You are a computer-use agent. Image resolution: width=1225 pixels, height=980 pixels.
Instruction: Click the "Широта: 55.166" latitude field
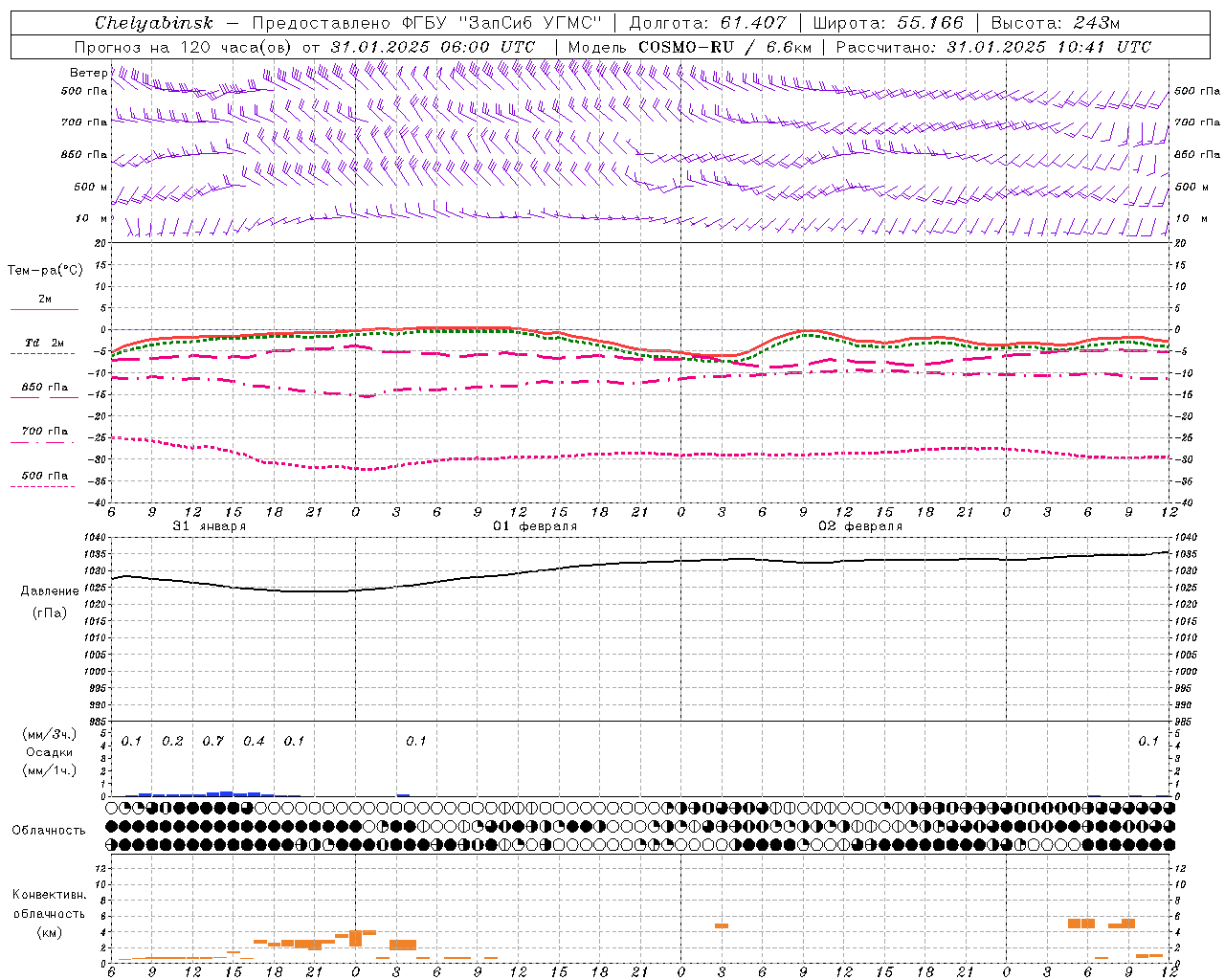tap(888, 23)
